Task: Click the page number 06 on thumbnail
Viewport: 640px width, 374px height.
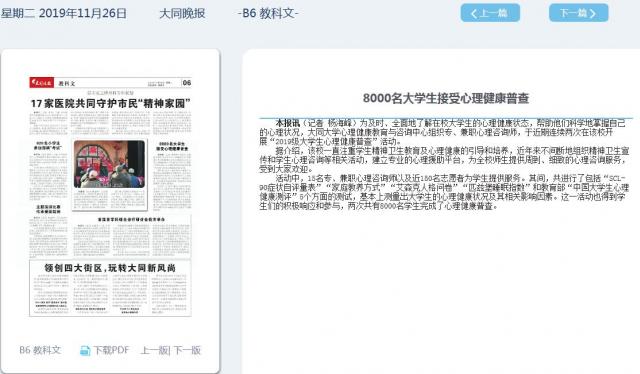Action: [187, 82]
